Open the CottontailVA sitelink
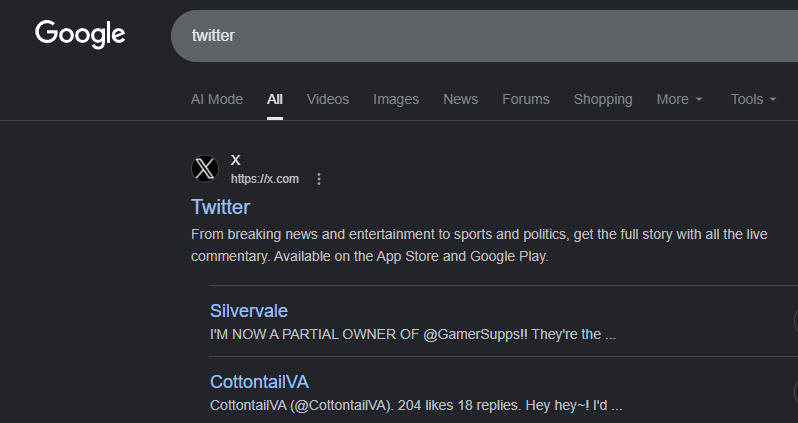798x423 pixels. (x=259, y=382)
